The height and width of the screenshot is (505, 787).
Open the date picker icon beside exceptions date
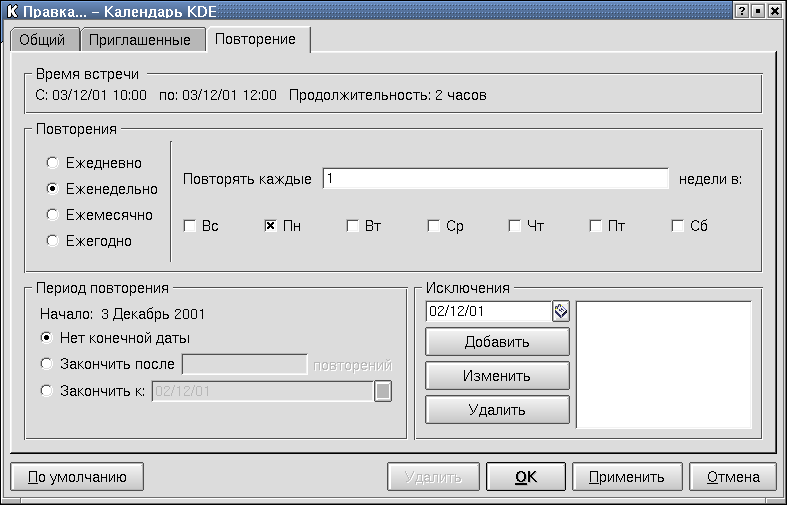click(561, 311)
